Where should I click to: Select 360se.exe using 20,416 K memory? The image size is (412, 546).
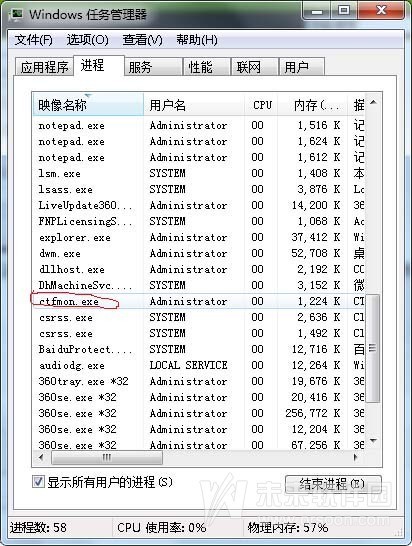pyautogui.click(x=199, y=397)
